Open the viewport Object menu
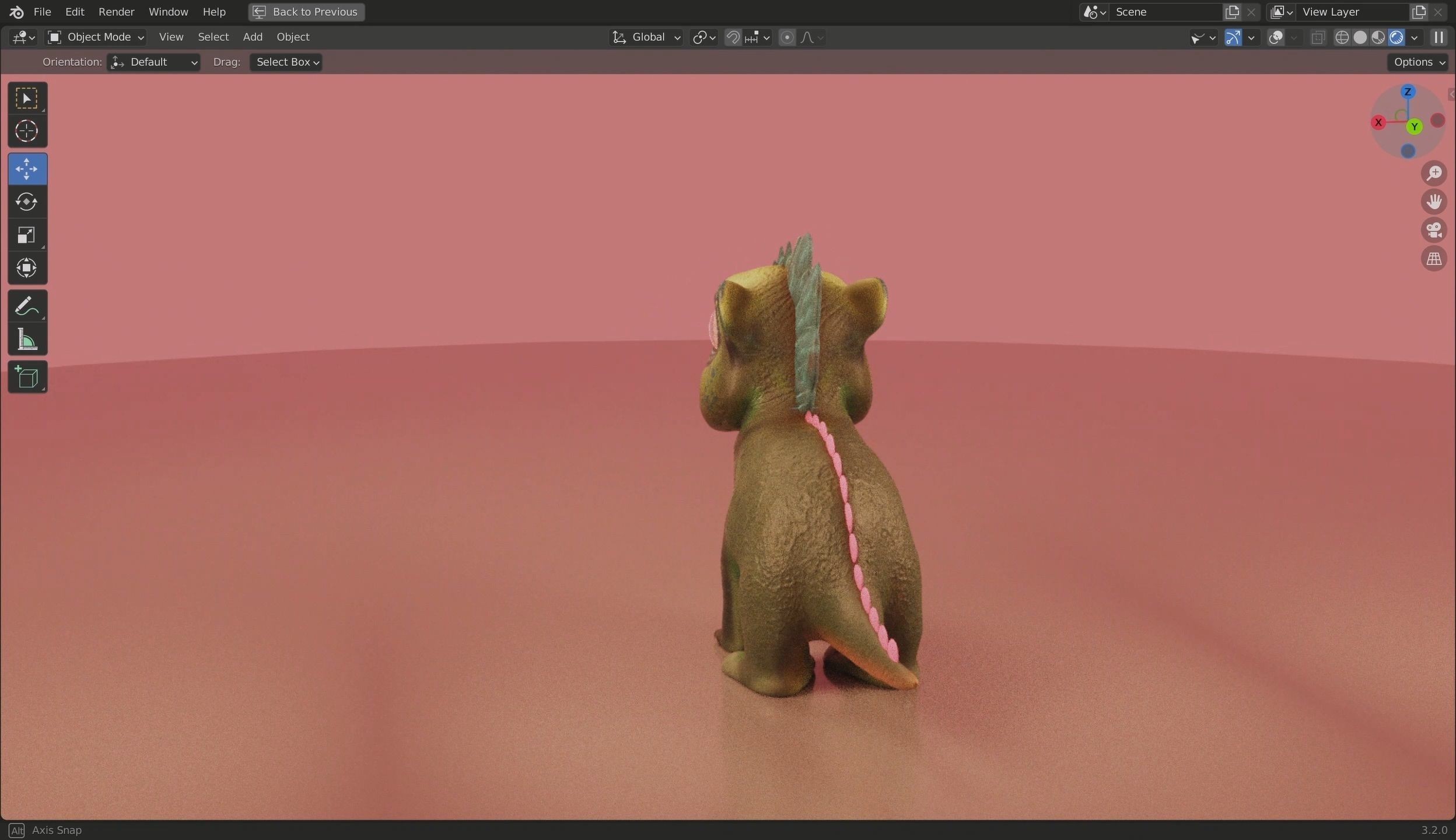 click(x=293, y=37)
